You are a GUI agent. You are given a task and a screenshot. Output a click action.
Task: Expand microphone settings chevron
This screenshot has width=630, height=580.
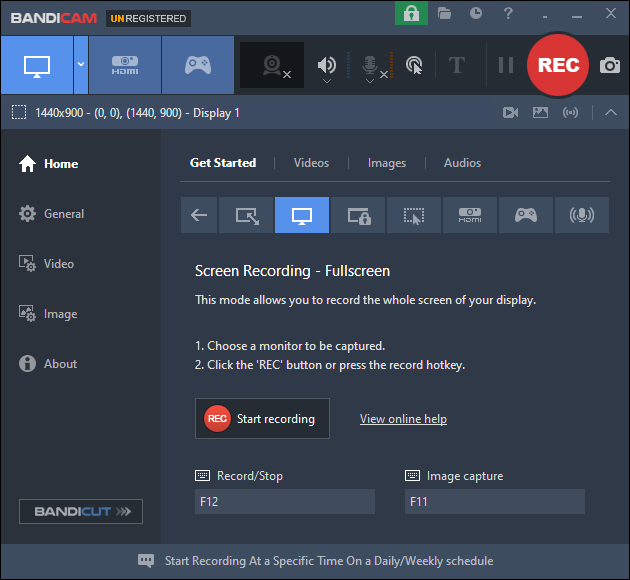click(x=370, y=81)
